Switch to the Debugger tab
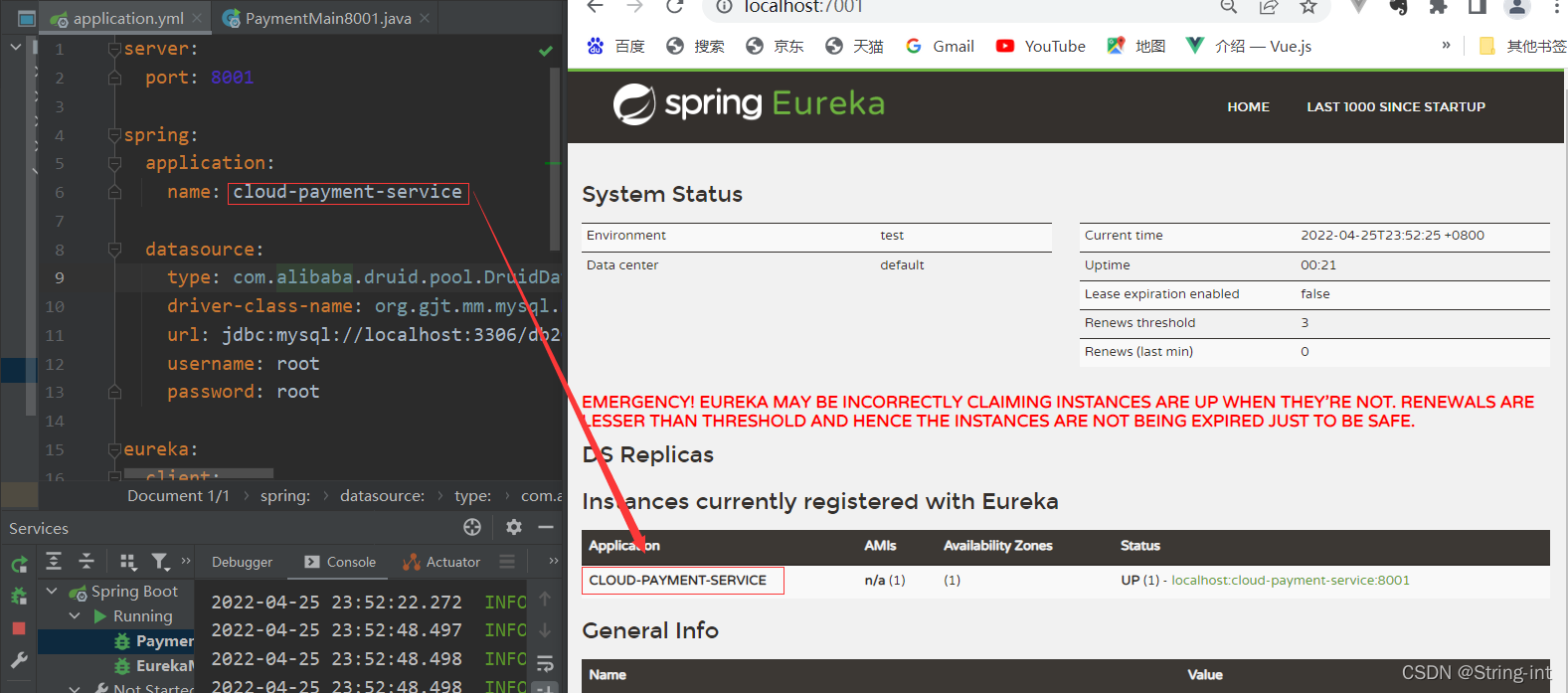This screenshot has height=693, width=1568. point(242,562)
